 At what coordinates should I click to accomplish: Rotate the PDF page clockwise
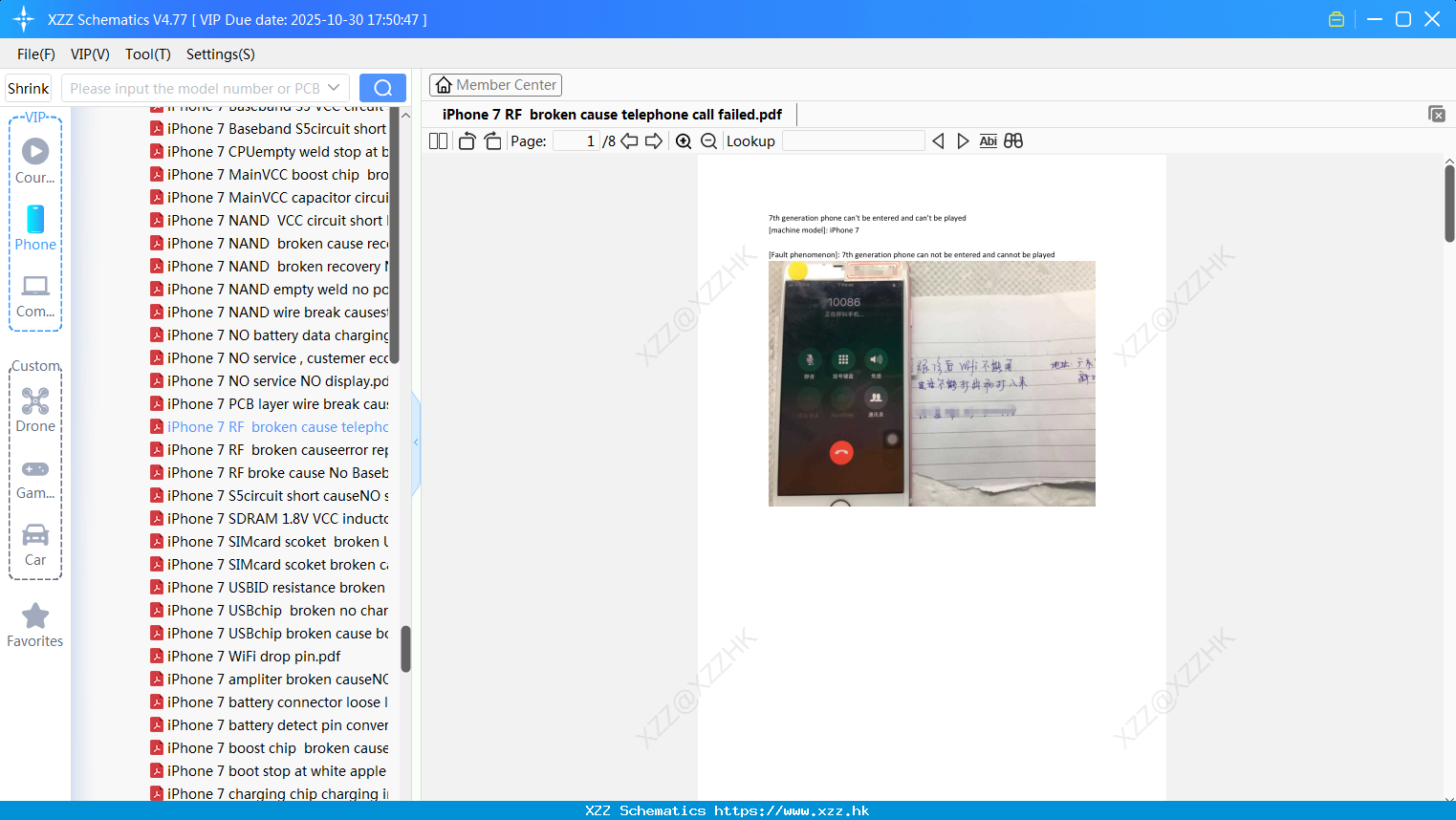pos(492,141)
